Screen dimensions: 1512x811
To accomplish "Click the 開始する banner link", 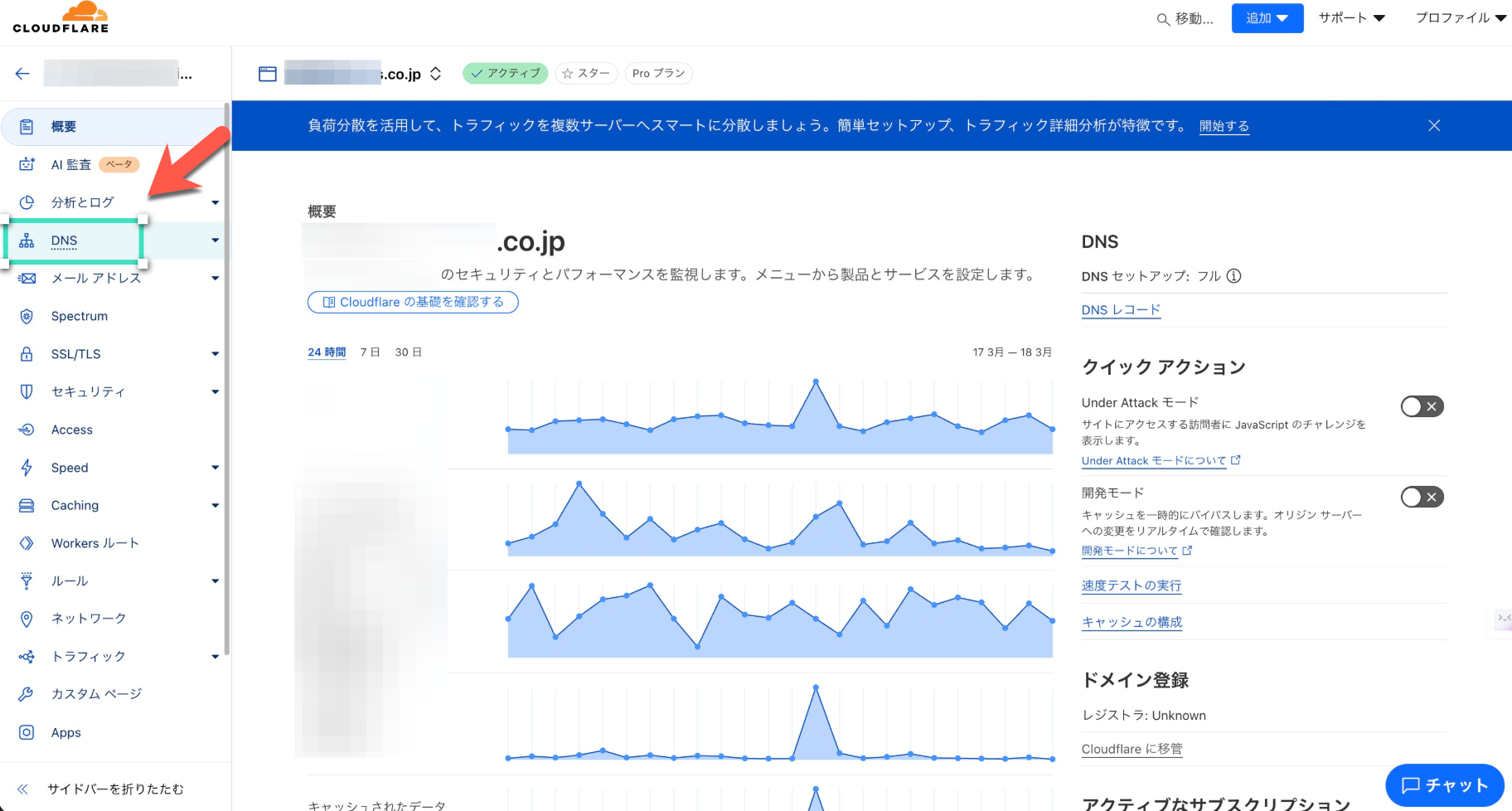I will [1224, 126].
